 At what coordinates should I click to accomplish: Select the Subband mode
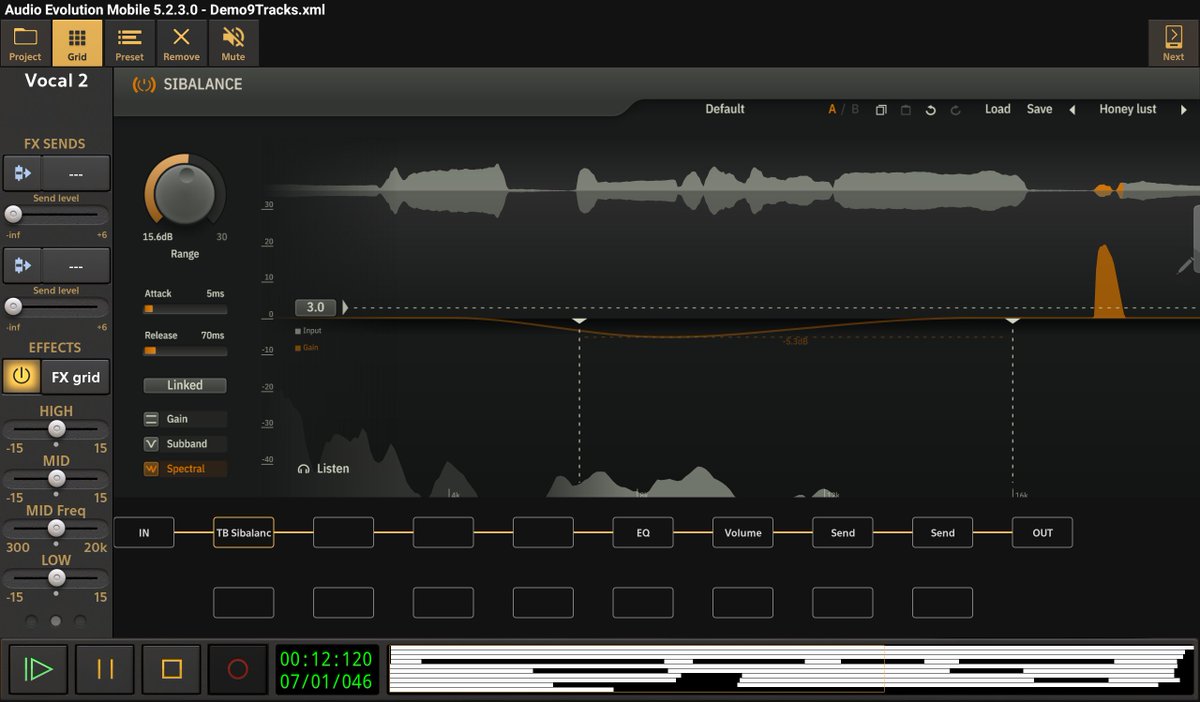(x=185, y=444)
